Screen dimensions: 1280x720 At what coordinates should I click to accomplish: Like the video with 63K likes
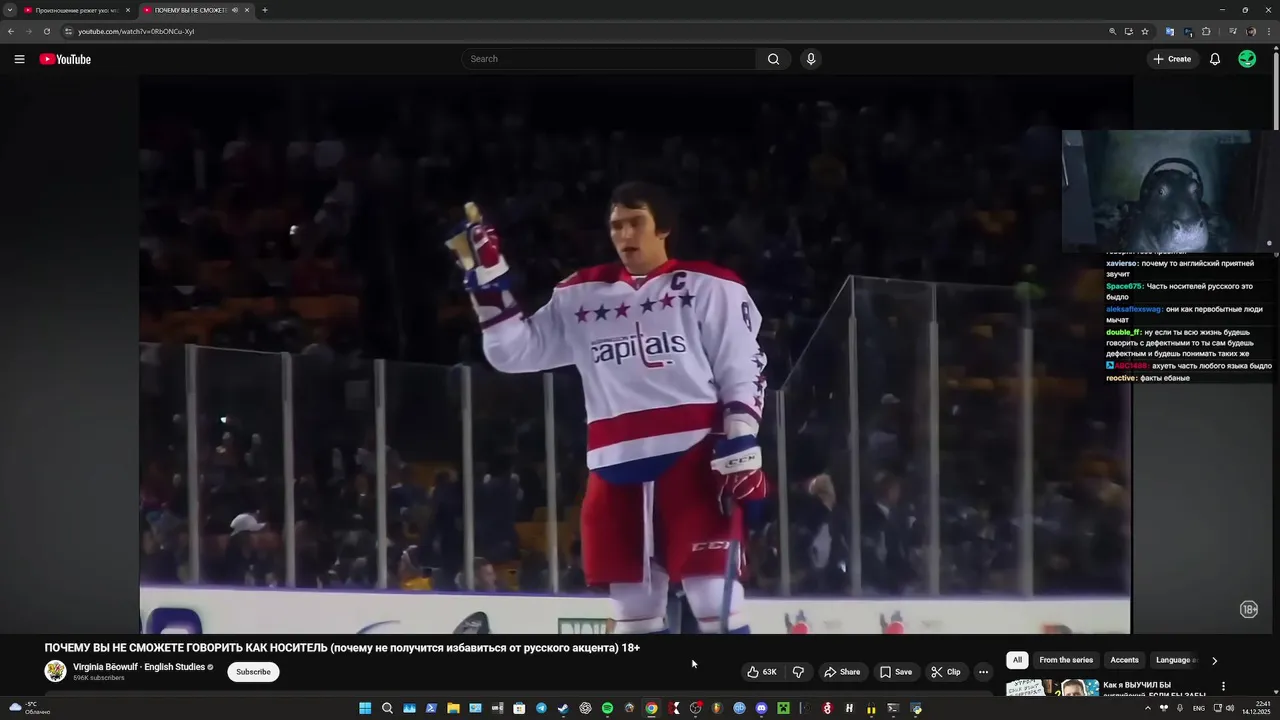tap(762, 672)
